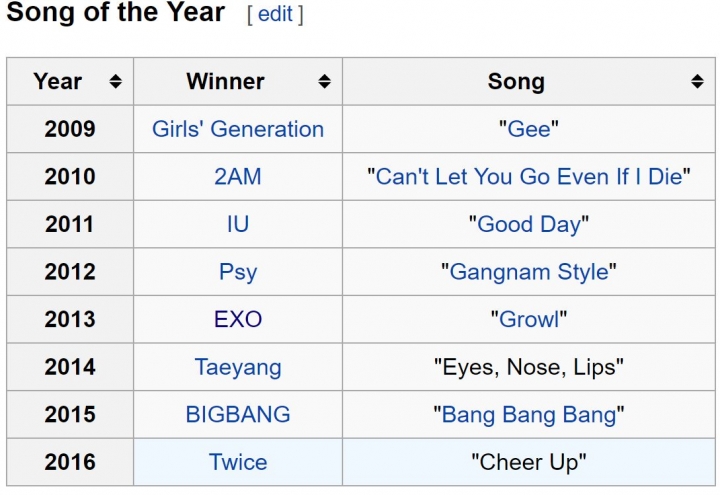Open EXO artist link

(x=238, y=320)
